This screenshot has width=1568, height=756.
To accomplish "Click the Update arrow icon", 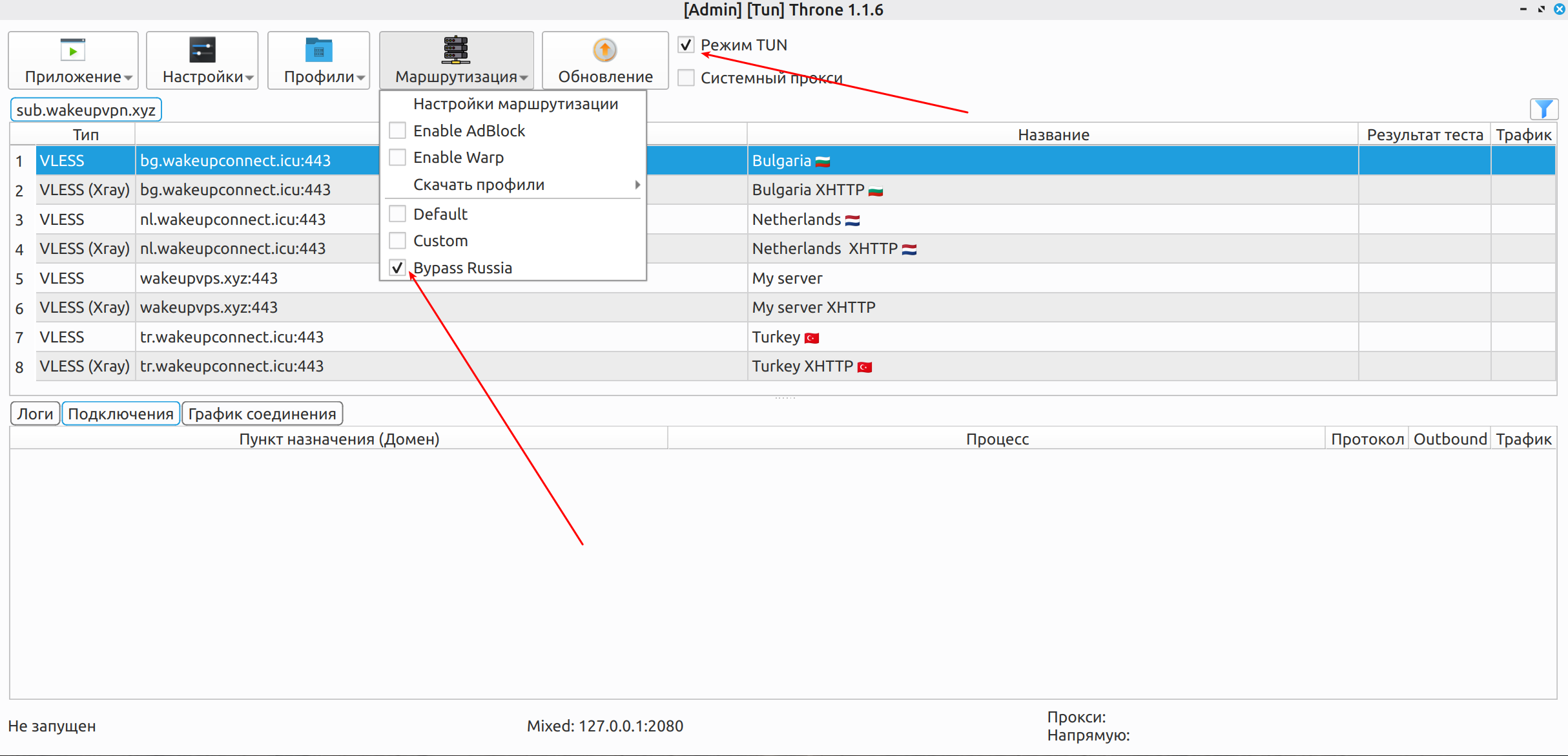I will point(605,50).
